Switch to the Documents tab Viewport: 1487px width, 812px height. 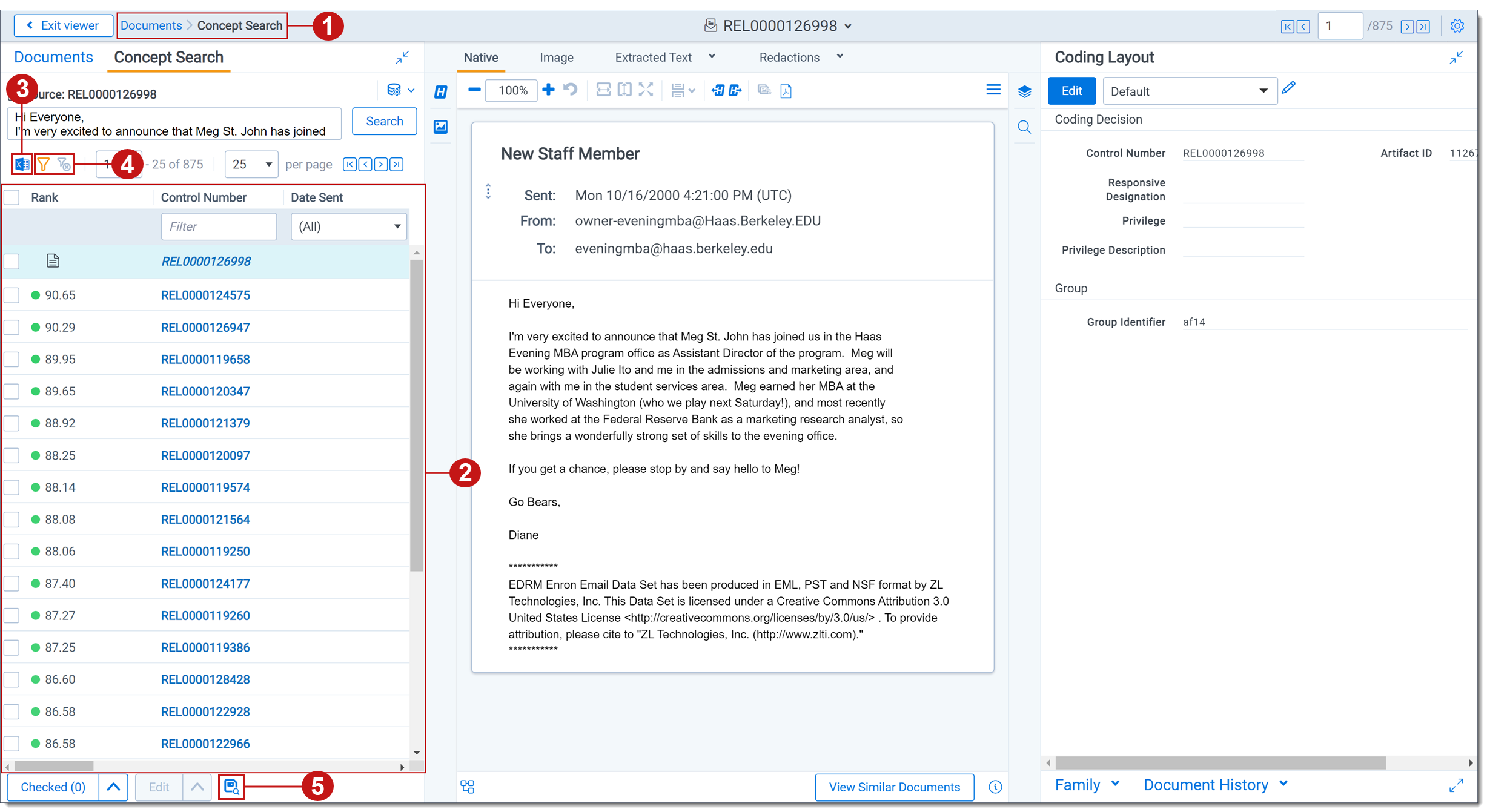[53, 58]
